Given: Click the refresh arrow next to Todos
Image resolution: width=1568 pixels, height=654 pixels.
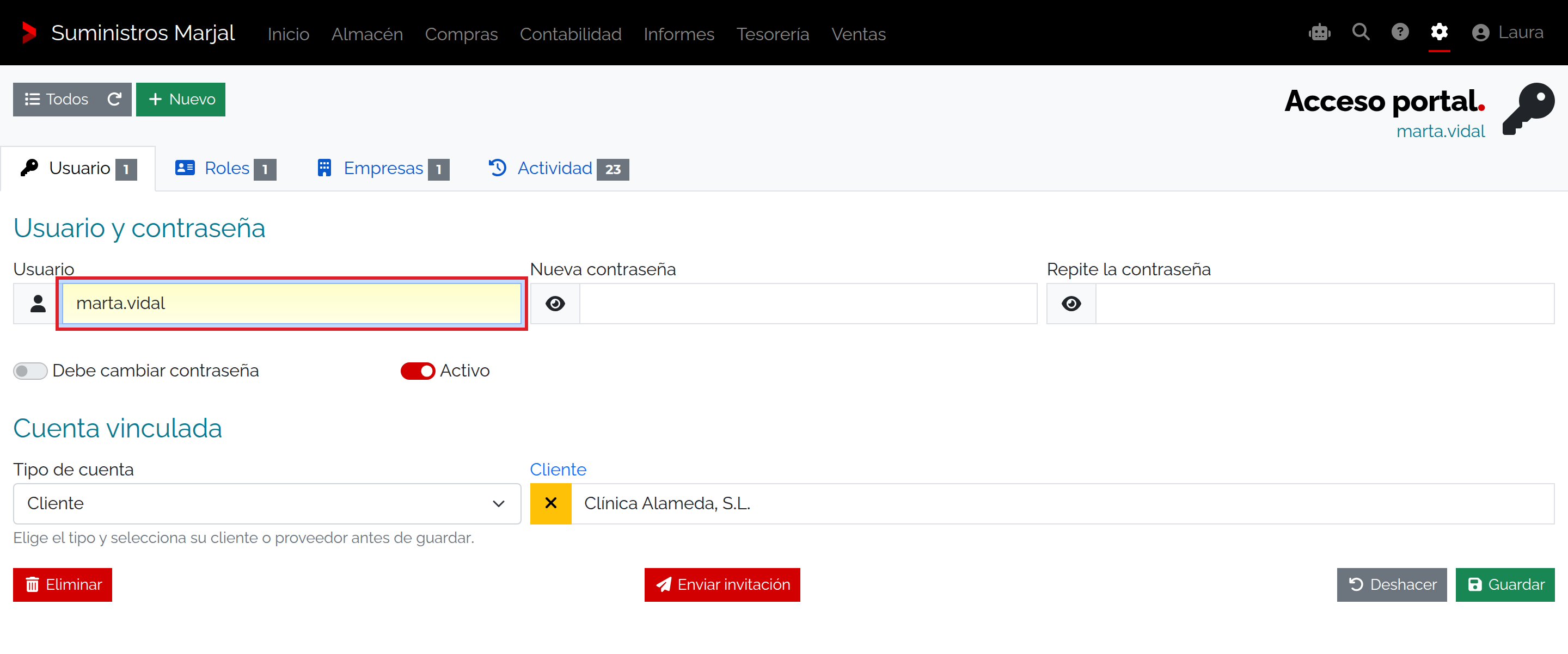Looking at the screenshot, I should coord(114,99).
